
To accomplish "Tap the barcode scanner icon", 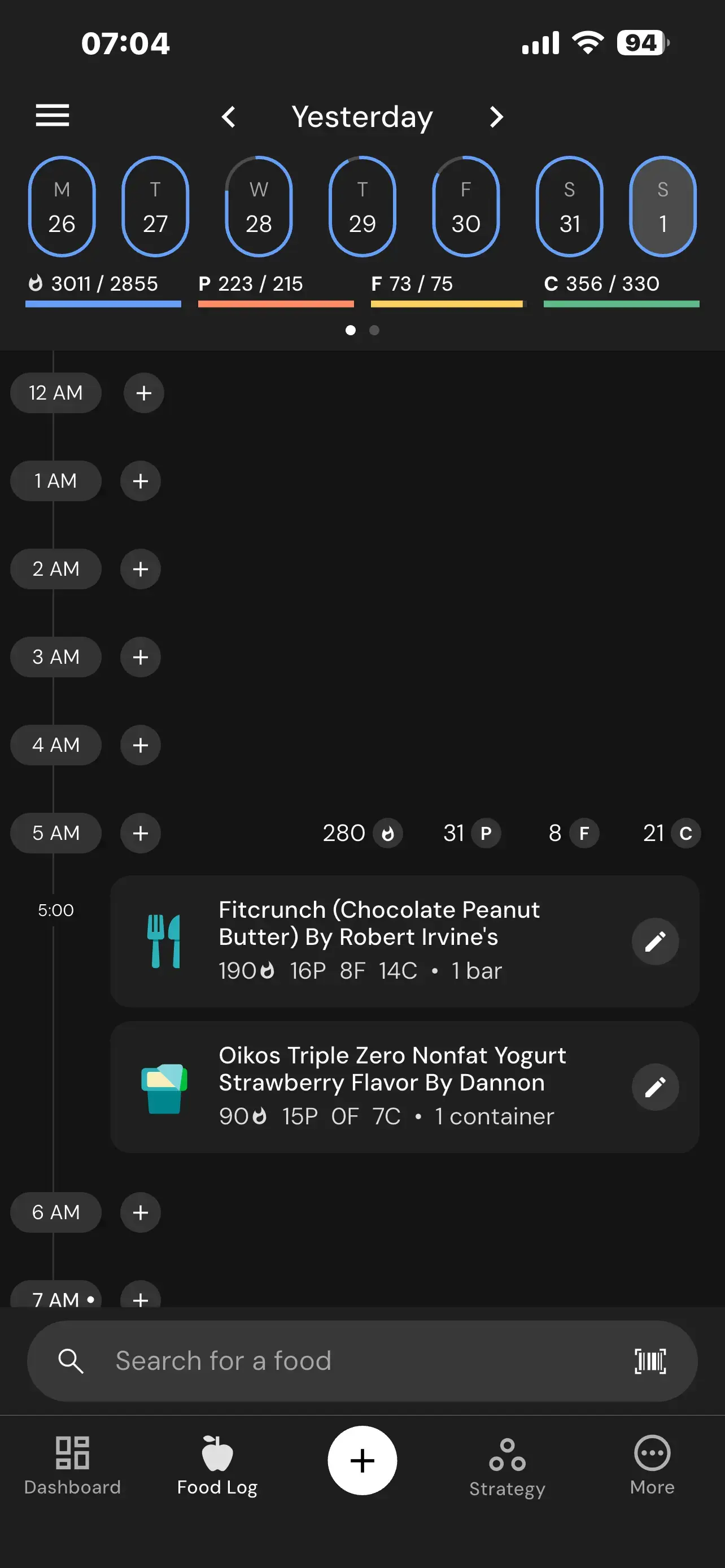I will pyautogui.click(x=650, y=1361).
